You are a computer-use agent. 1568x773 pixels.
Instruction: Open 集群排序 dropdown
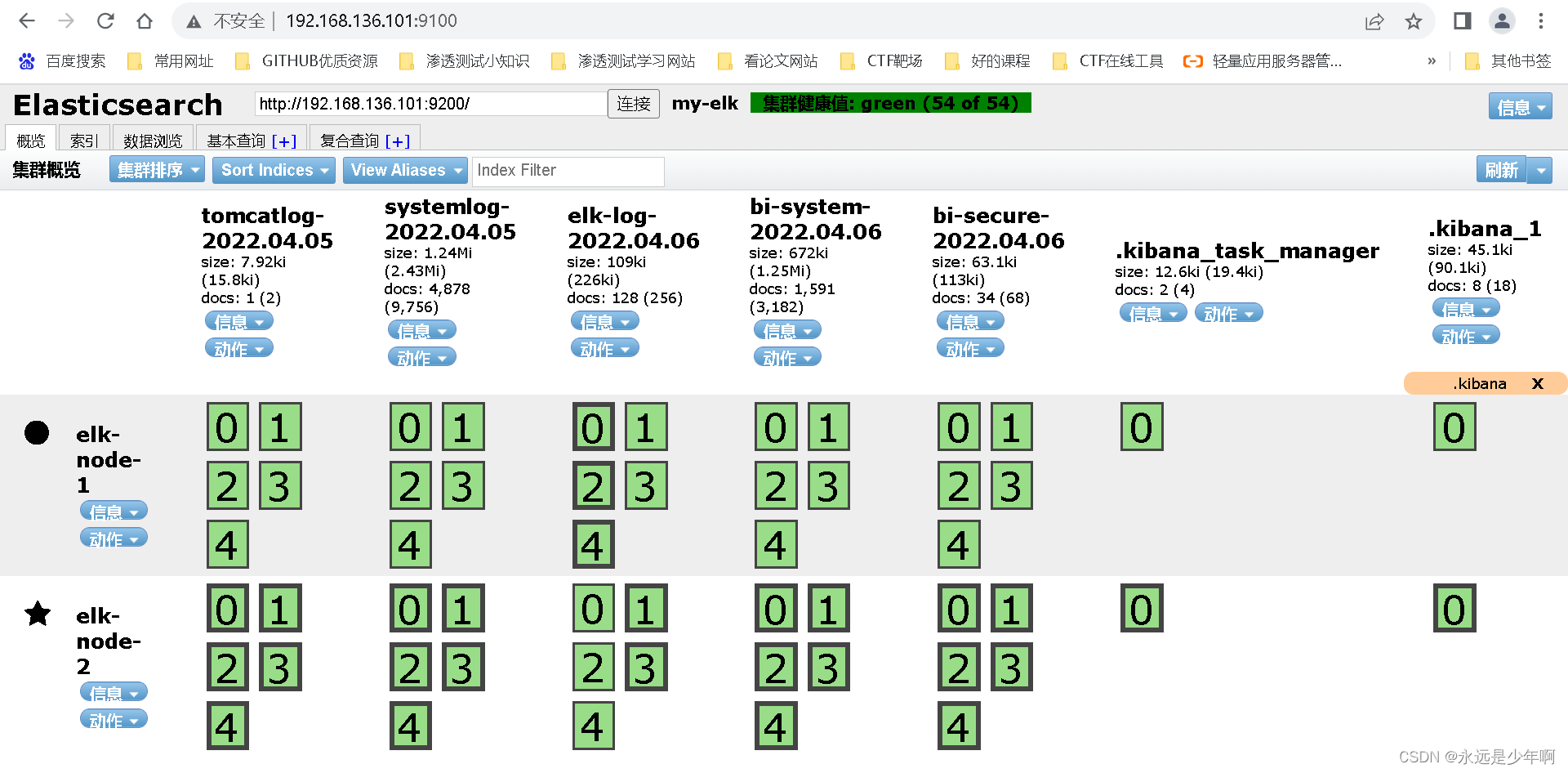157,170
